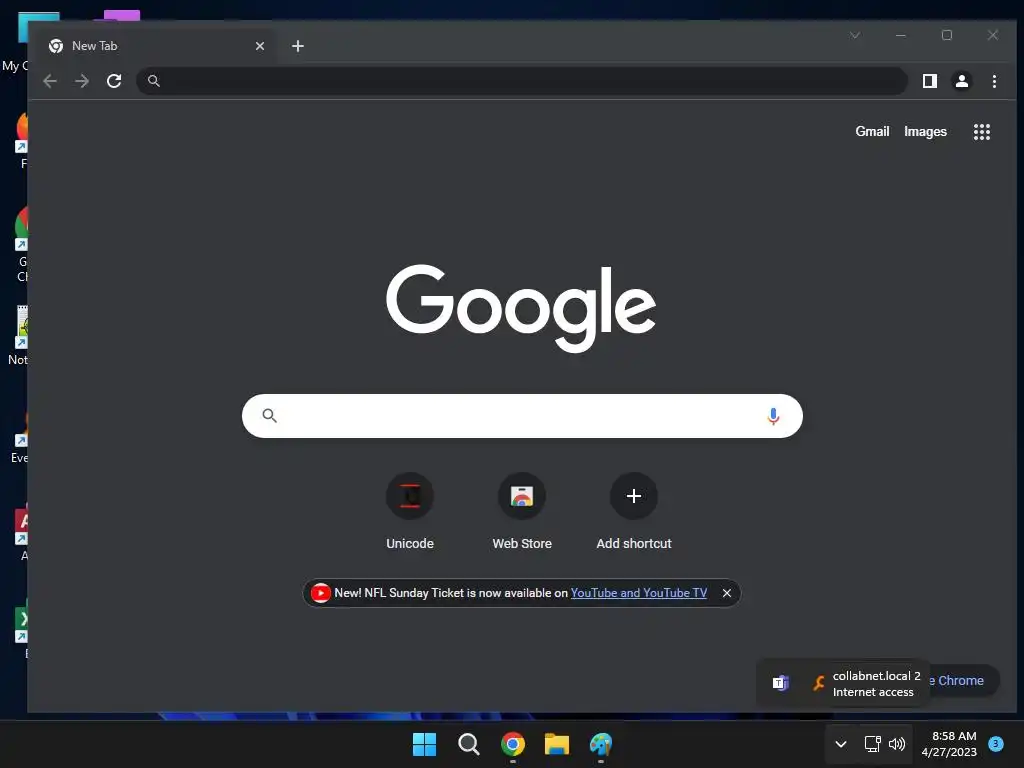Click the orange network tray icon in the overflow panel
The width and height of the screenshot is (1024, 768).
pyautogui.click(x=819, y=683)
